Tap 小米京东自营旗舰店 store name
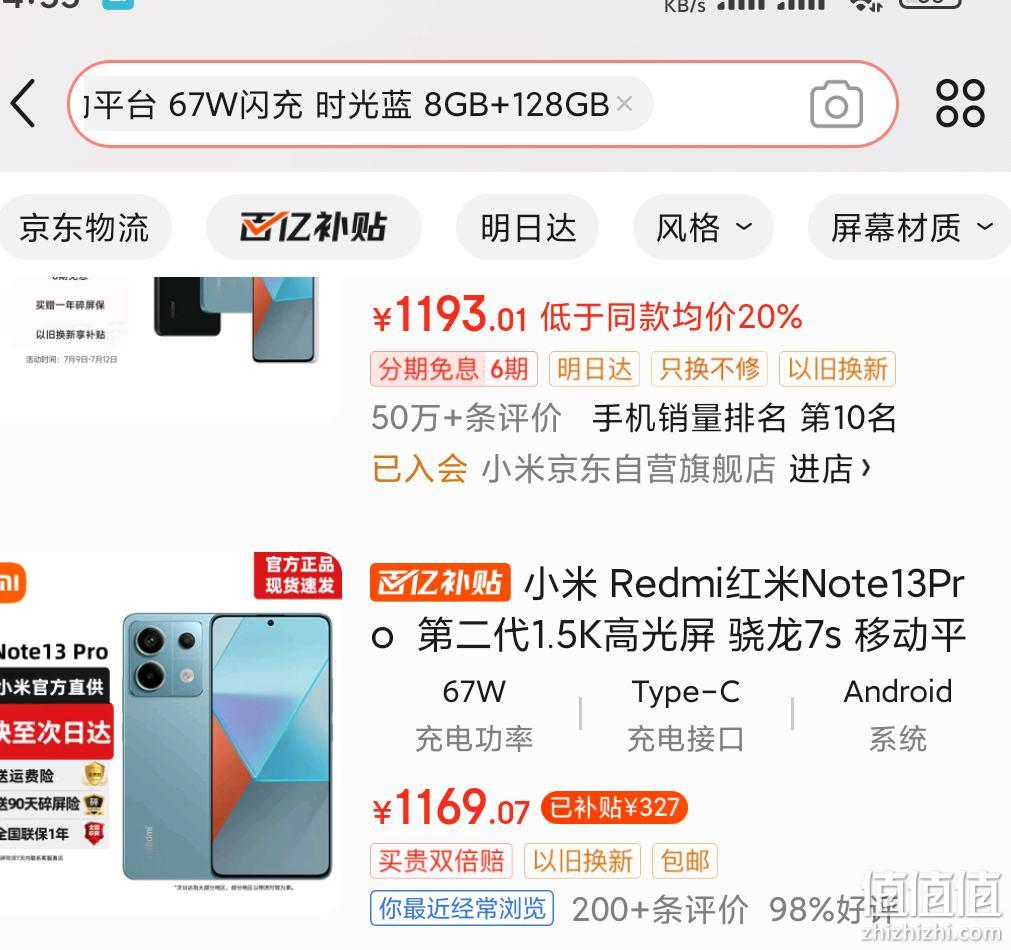Screen dimensions: 1011x950 tap(629, 468)
